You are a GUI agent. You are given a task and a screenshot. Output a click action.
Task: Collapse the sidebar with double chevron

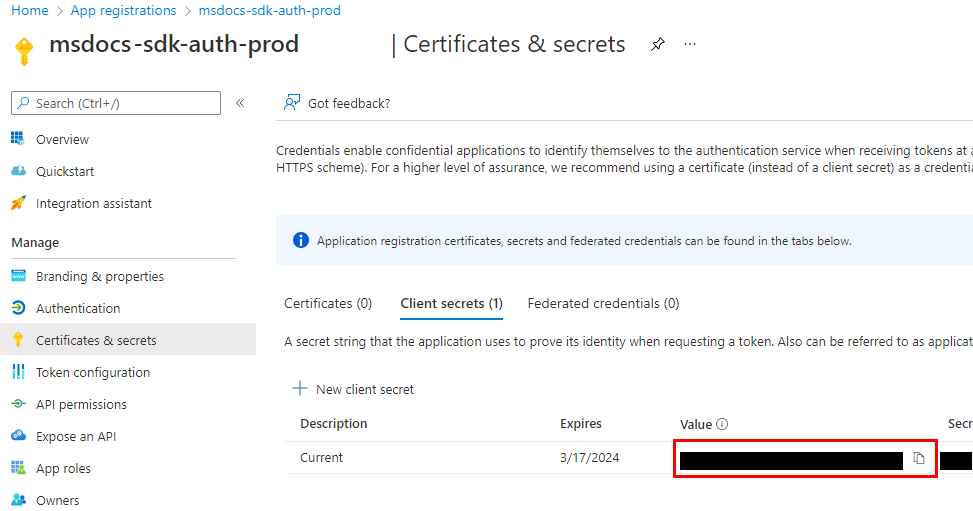coord(240,103)
